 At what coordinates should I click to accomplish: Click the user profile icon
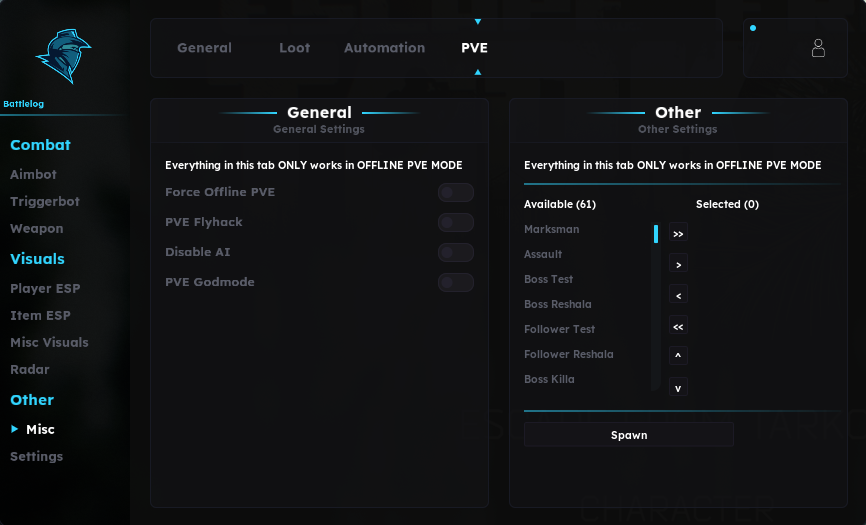(818, 48)
